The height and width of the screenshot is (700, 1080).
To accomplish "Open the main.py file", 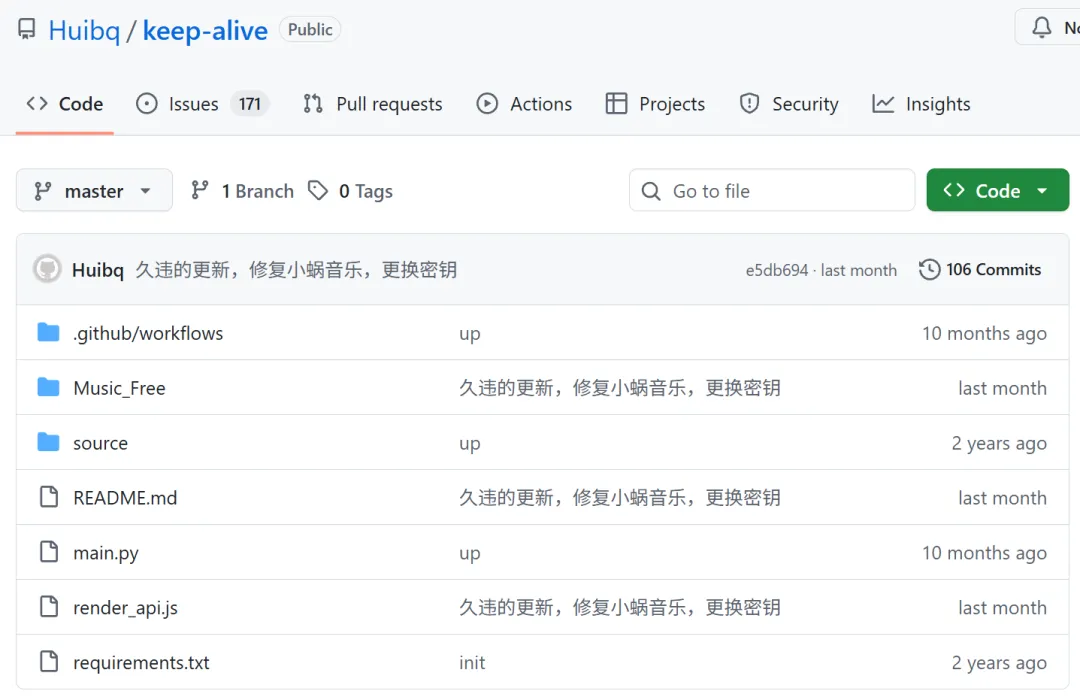I will click(106, 553).
